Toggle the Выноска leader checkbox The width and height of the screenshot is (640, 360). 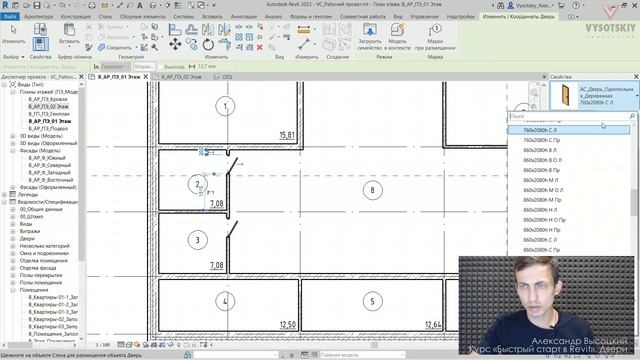coord(161,67)
